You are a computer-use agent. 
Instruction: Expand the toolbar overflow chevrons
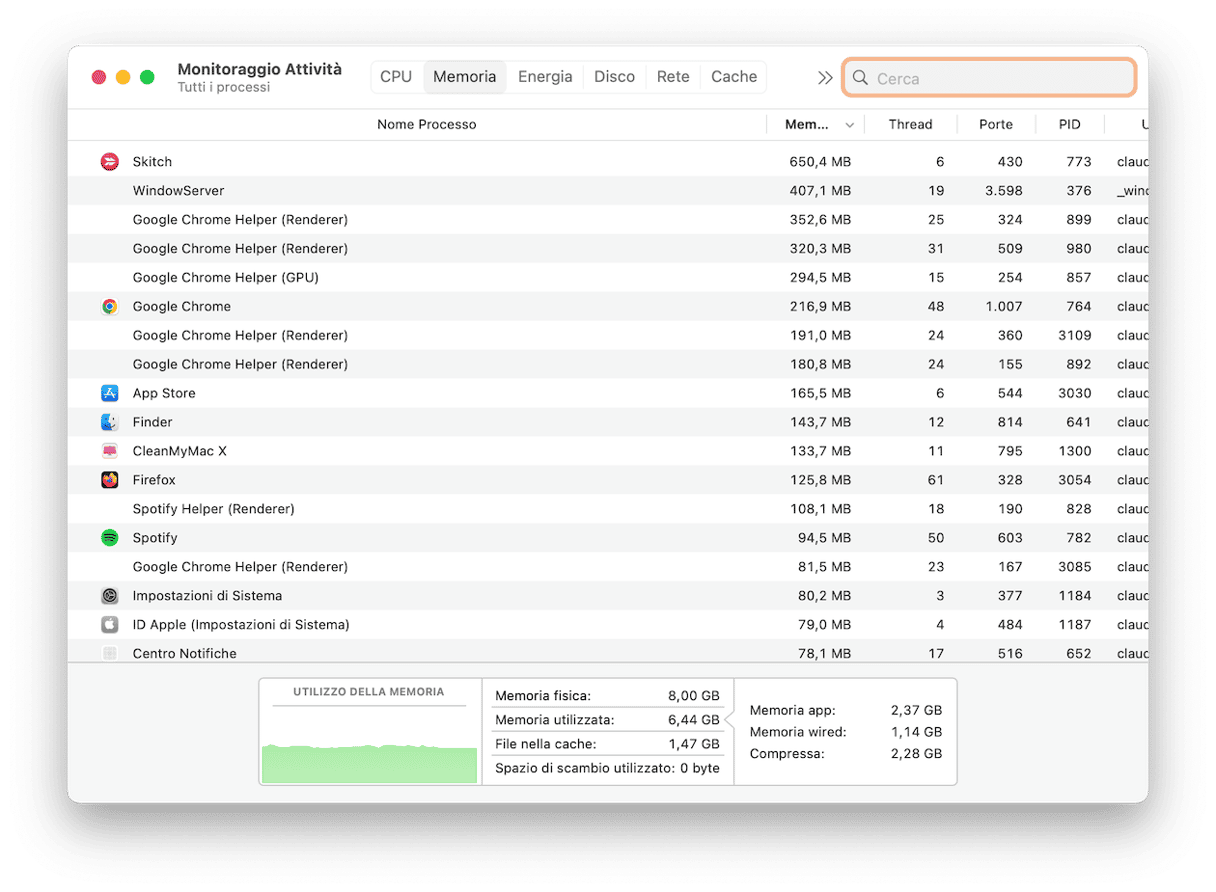click(x=825, y=78)
